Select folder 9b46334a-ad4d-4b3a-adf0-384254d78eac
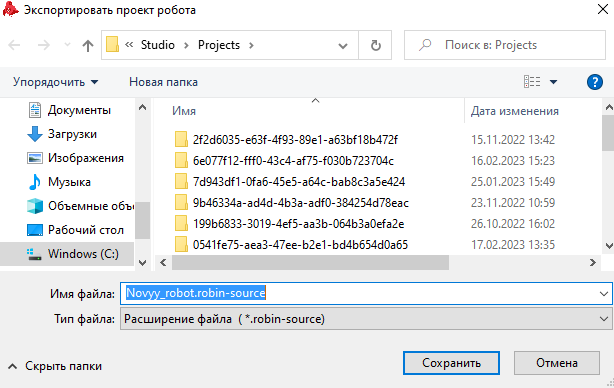This screenshot has width=614, height=388. point(300,203)
